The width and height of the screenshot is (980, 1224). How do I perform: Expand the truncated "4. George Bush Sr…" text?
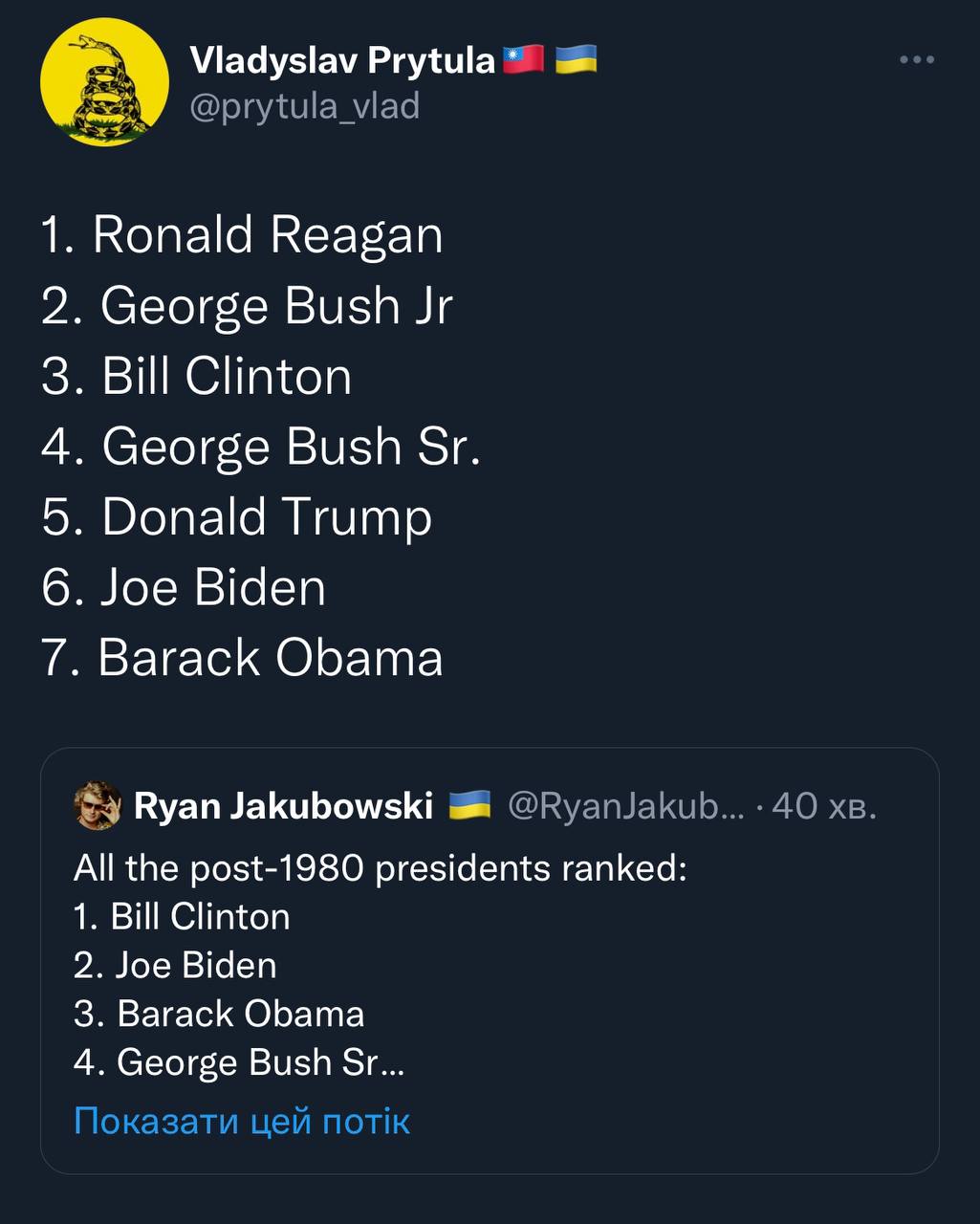[239, 1061]
